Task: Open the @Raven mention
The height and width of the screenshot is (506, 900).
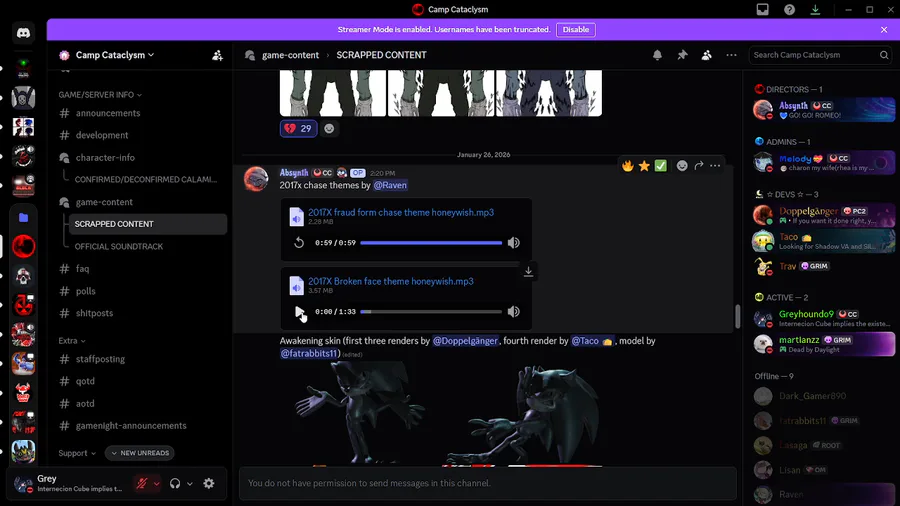Action: [390, 185]
